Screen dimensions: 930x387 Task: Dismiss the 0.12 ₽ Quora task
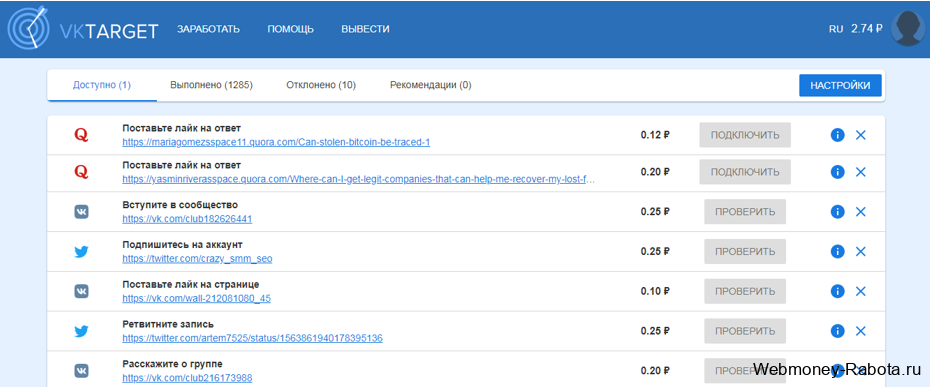(x=861, y=135)
